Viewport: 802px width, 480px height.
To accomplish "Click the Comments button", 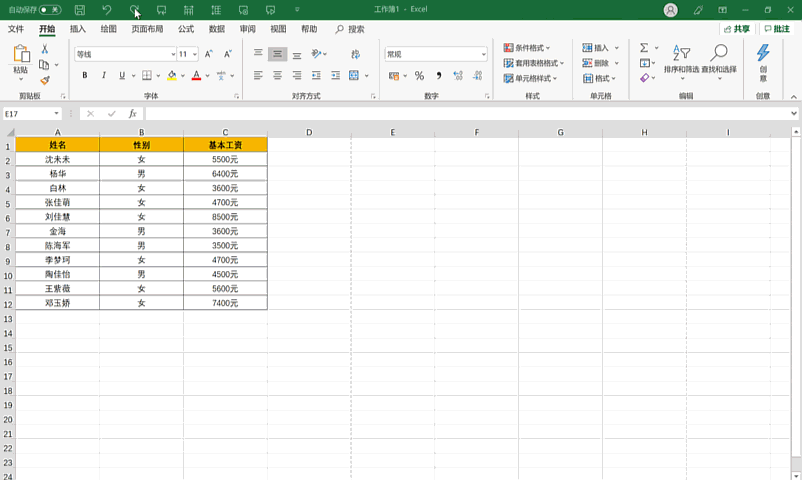I will [x=777, y=29].
